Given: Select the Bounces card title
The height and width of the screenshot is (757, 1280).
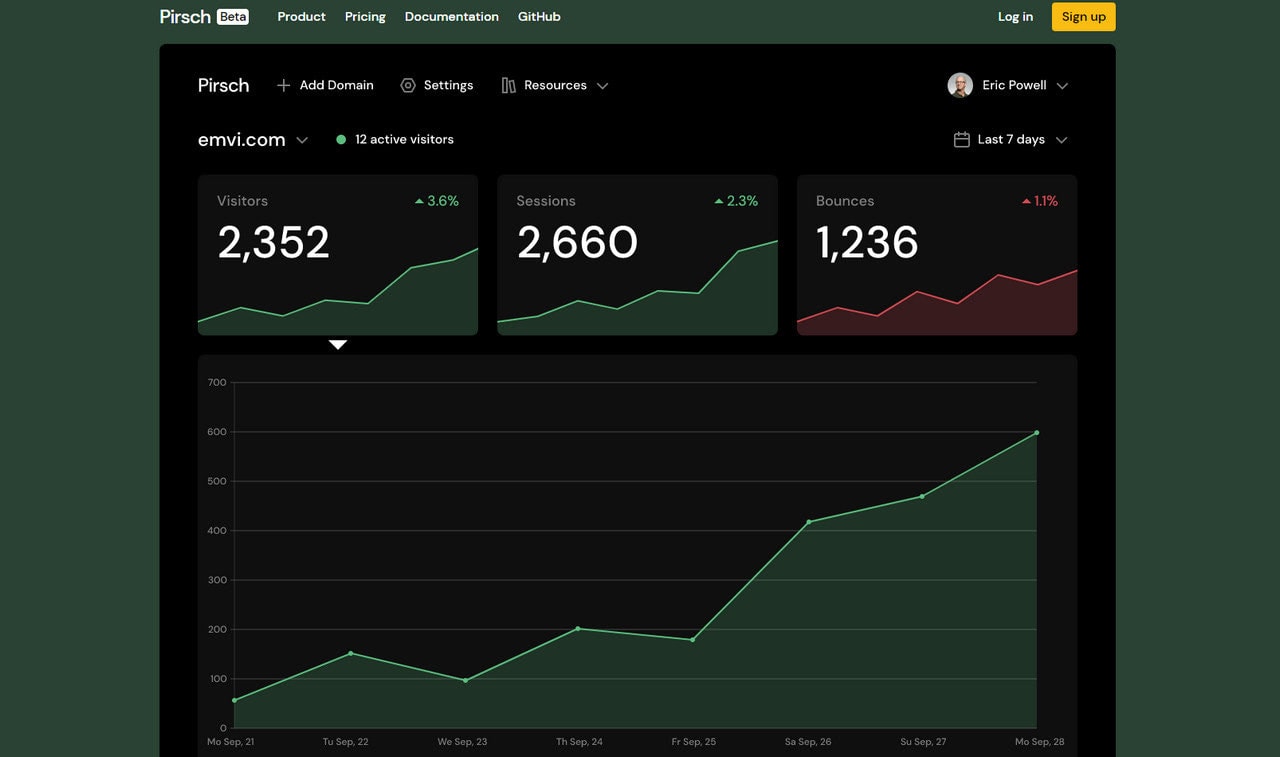Looking at the screenshot, I should click(x=844, y=201).
